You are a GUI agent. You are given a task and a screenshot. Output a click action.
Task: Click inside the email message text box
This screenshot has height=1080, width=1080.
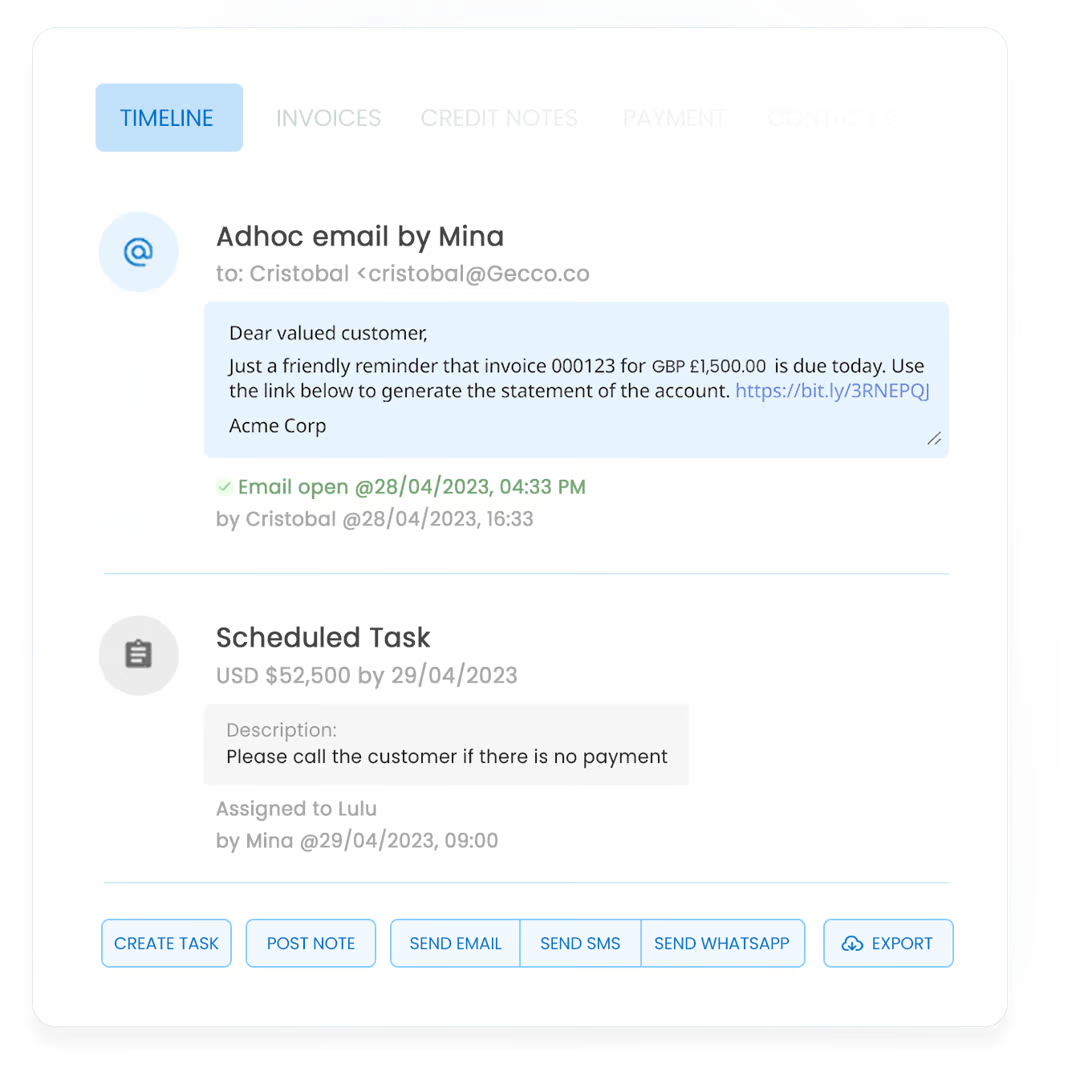point(576,380)
